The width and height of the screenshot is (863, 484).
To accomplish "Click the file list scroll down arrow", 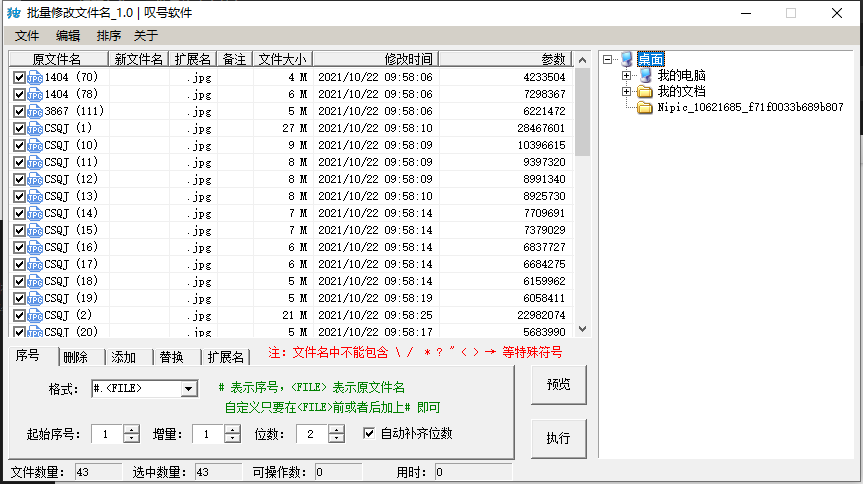I will (582, 329).
